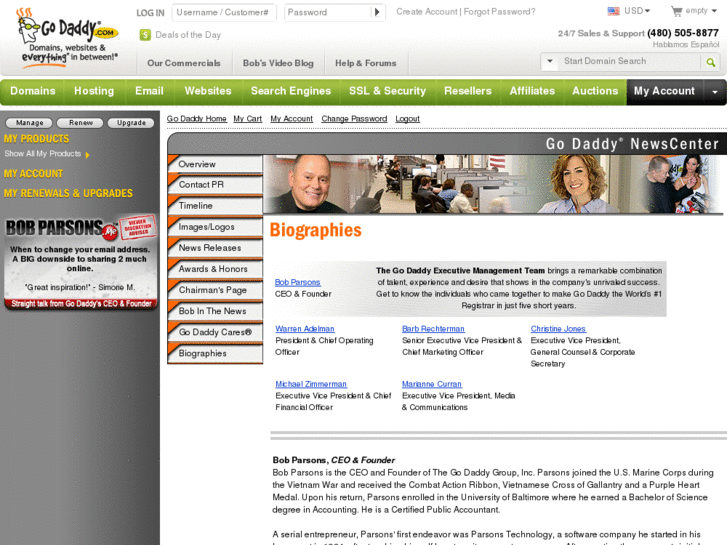Image resolution: width=727 pixels, height=545 pixels.
Task: Open Biographies in NewsCenter menu
Action: [x=215, y=353]
